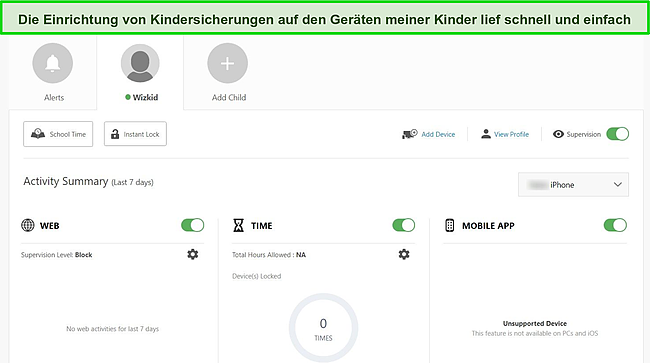Click the TIME section title
This screenshot has width=650, height=363.
tap(262, 226)
